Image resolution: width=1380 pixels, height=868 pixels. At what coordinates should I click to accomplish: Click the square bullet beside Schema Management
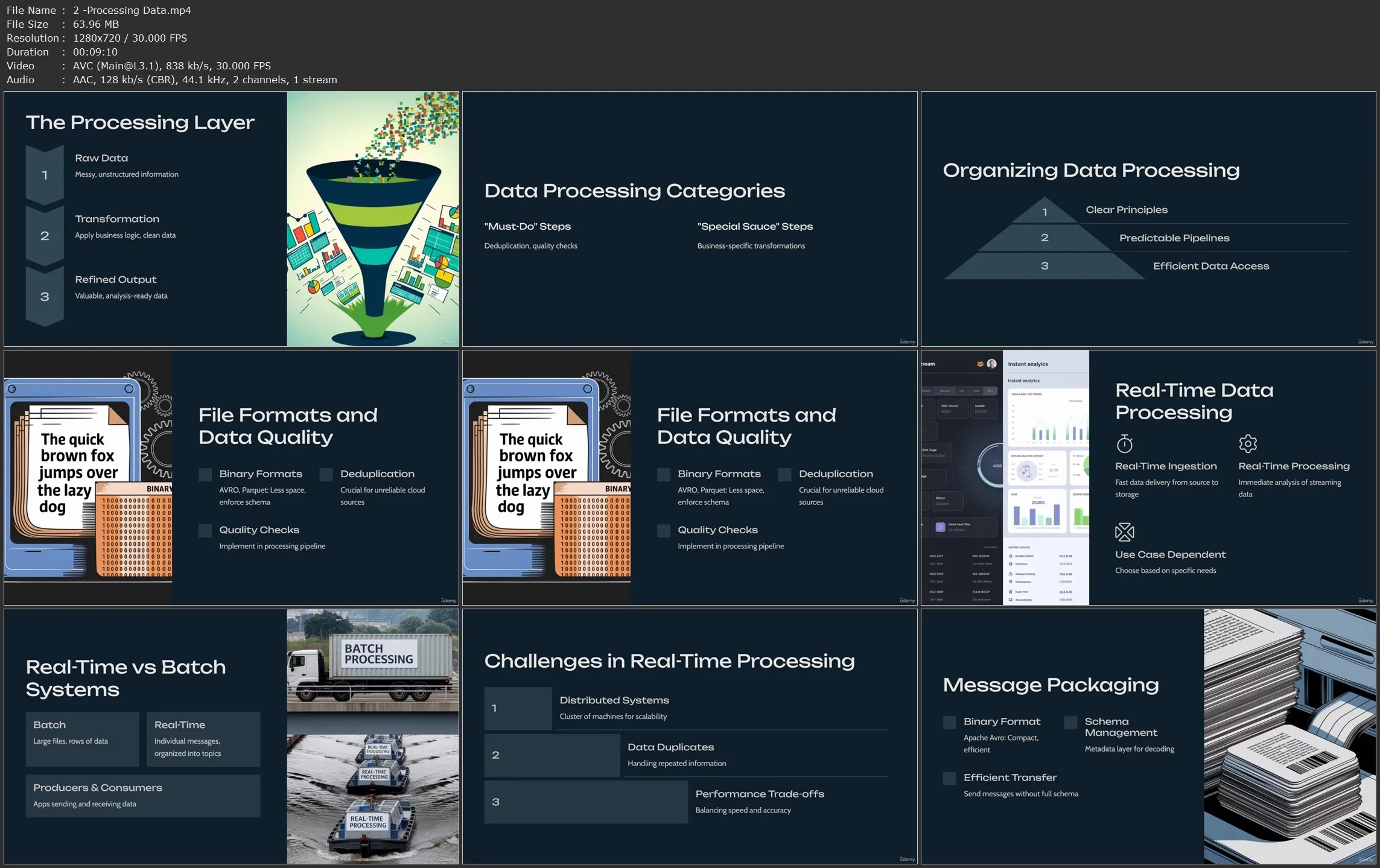[x=1070, y=723]
